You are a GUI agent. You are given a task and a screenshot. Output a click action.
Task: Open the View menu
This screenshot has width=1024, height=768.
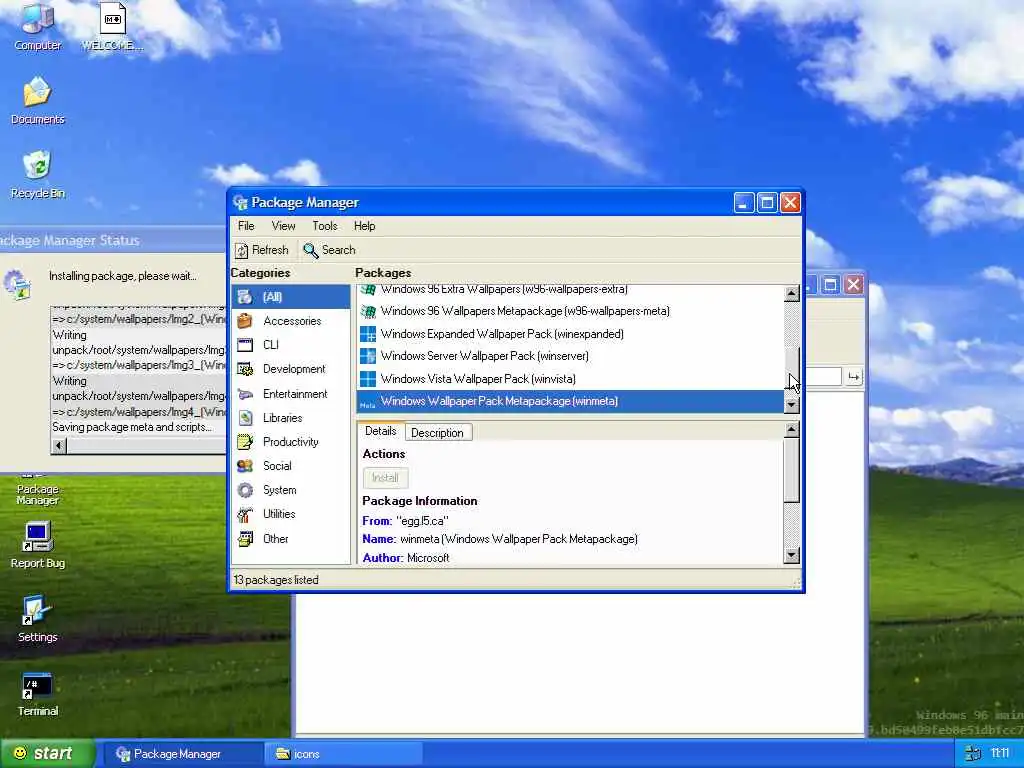tap(283, 226)
